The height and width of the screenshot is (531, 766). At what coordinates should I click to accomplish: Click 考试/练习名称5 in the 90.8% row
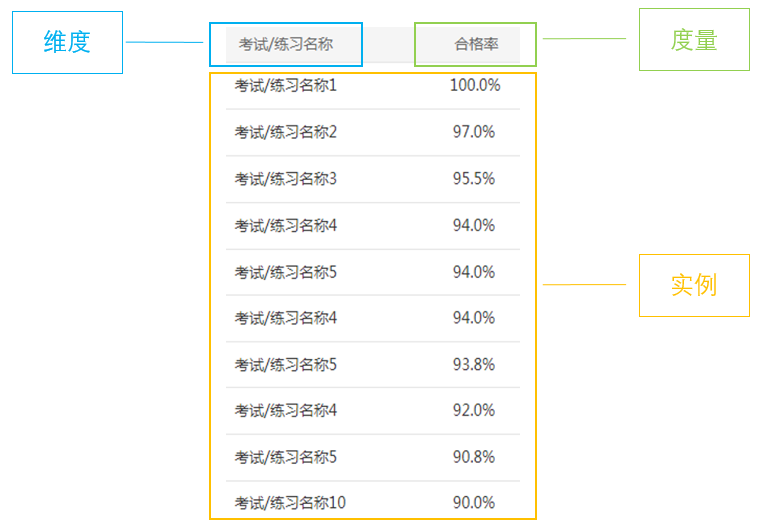pos(285,457)
